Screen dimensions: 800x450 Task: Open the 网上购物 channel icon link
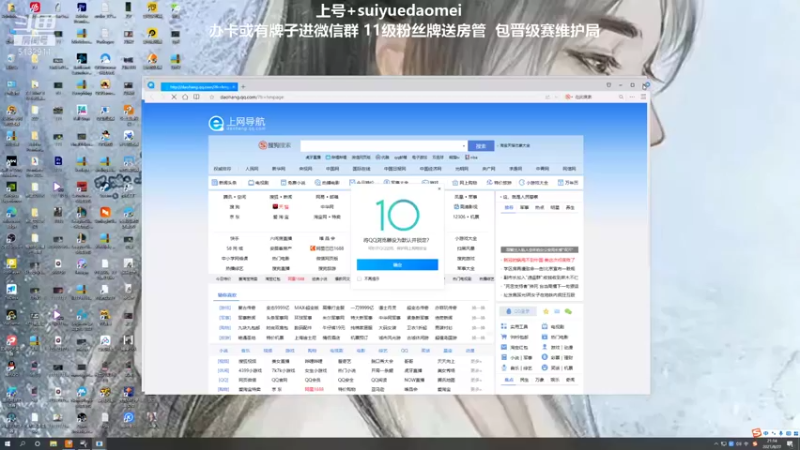click(464, 183)
